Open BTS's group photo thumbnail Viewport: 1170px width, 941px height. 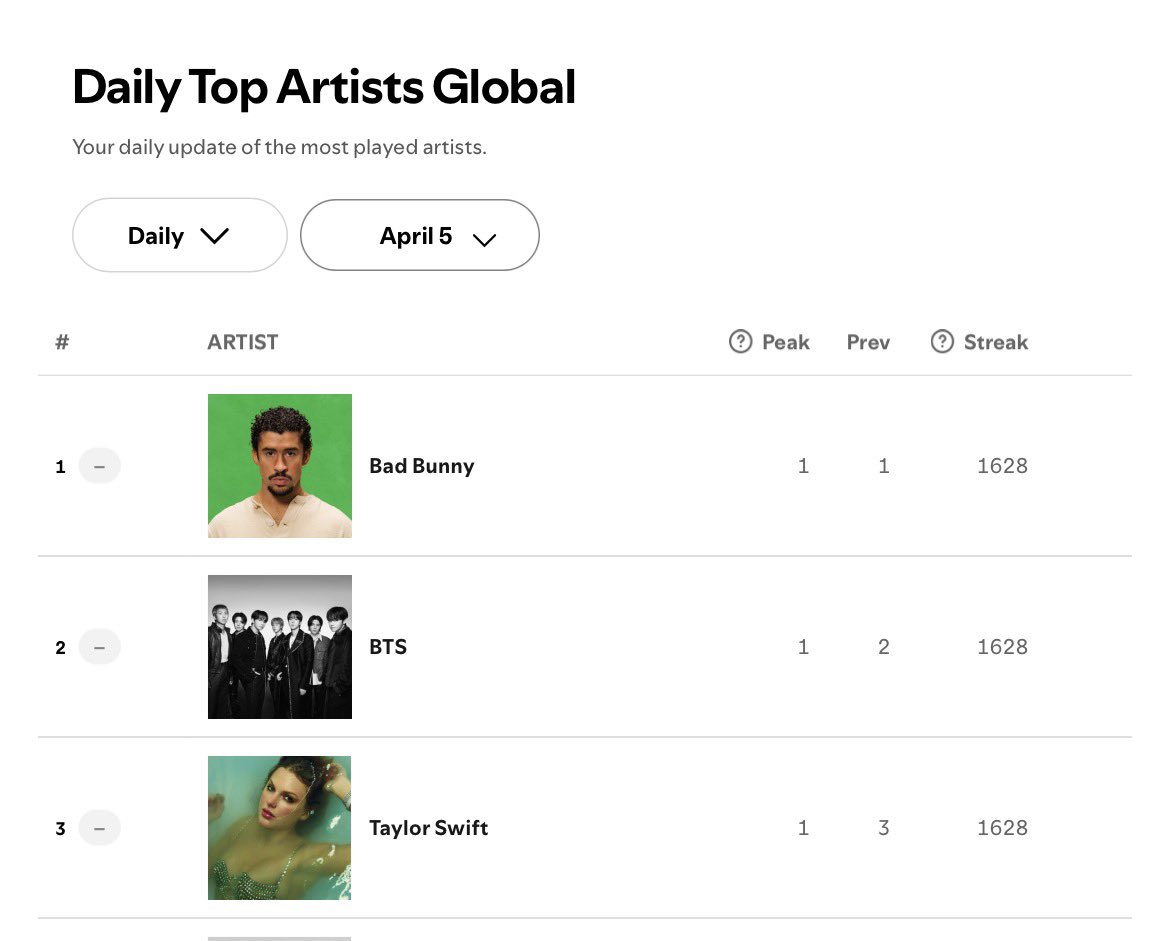pos(280,647)
